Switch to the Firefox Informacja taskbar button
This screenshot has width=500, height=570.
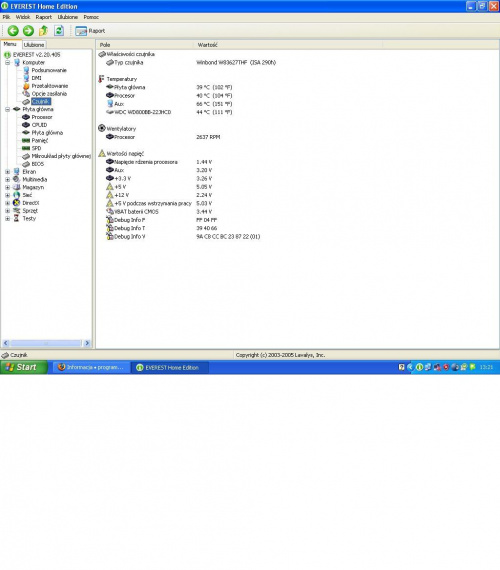pos(91,368)
